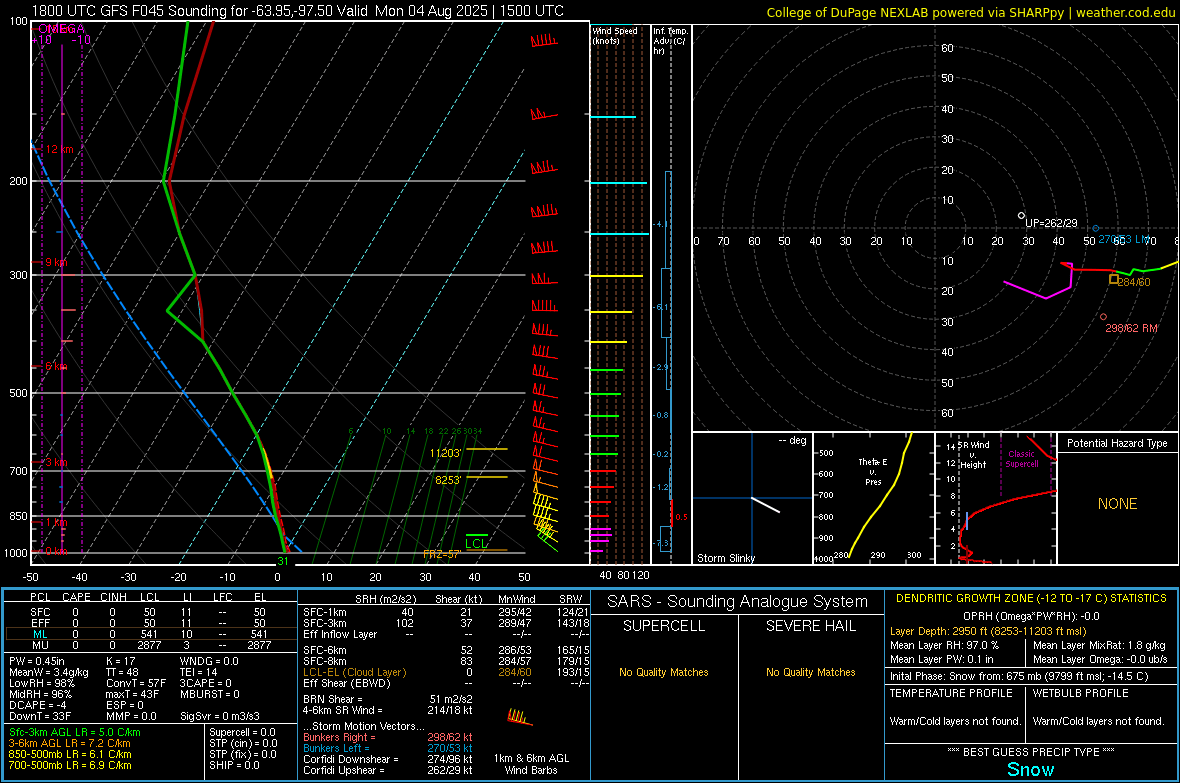
Task: Click the Bunkers Left storm motion line
Action: (x=388, y=748)
